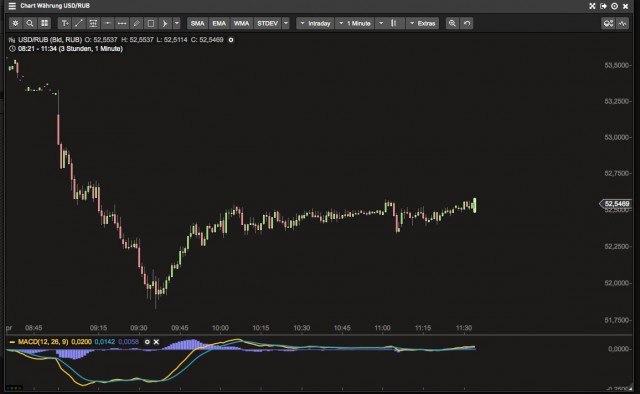Click the yellow MACD value 0,0200
The width and height of the screenshot is (640, 394).
[x=81, y=342]
